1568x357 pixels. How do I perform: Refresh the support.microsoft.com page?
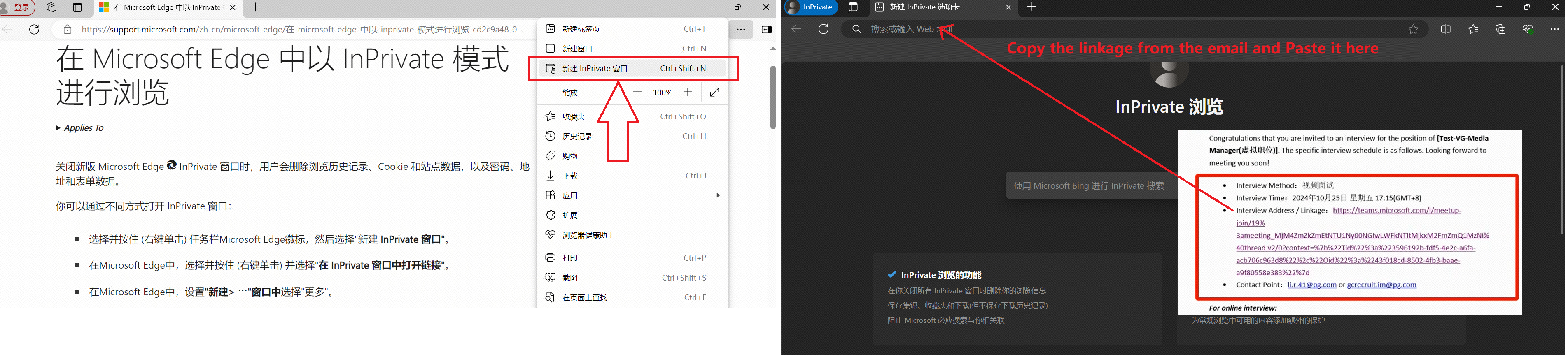click(x=35, y=29)
